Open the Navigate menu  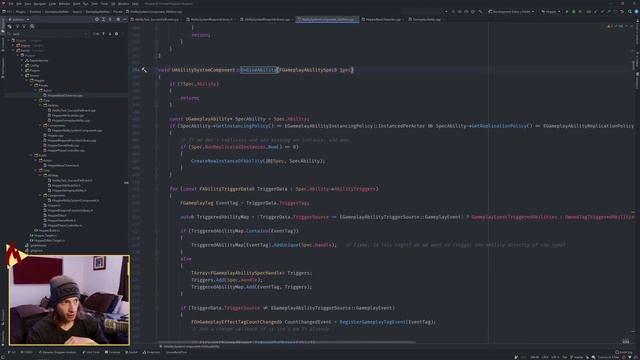40,4
